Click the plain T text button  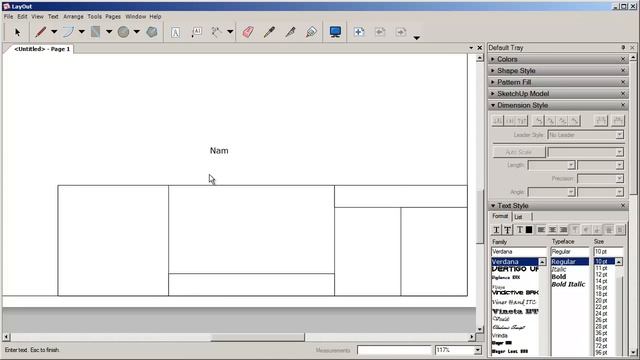(x=519, y=230)
